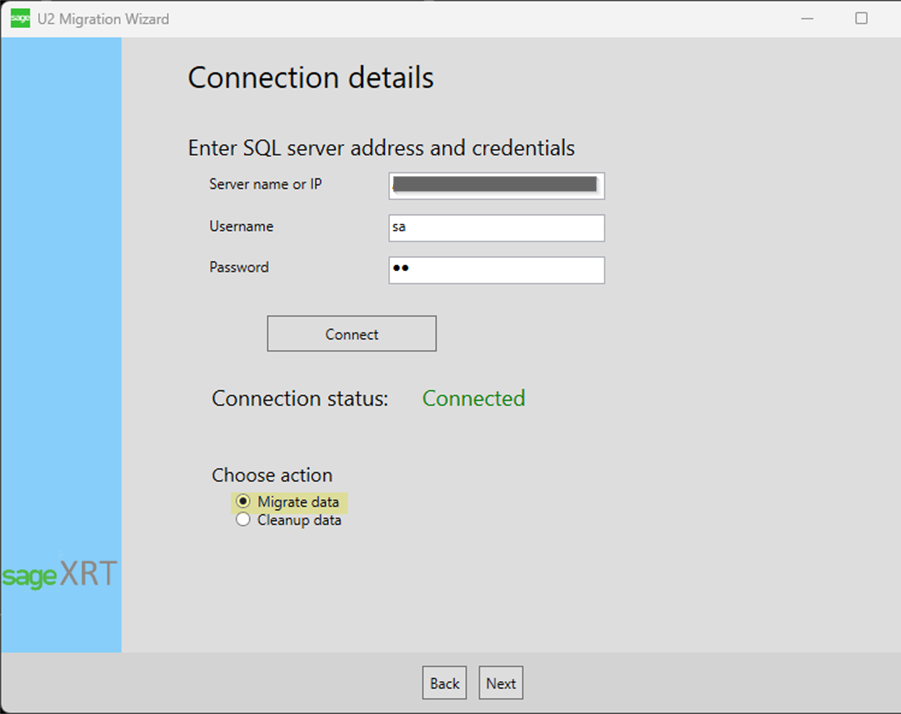
Task: Focus the Server name or IP field
Action: coord(496,185)
